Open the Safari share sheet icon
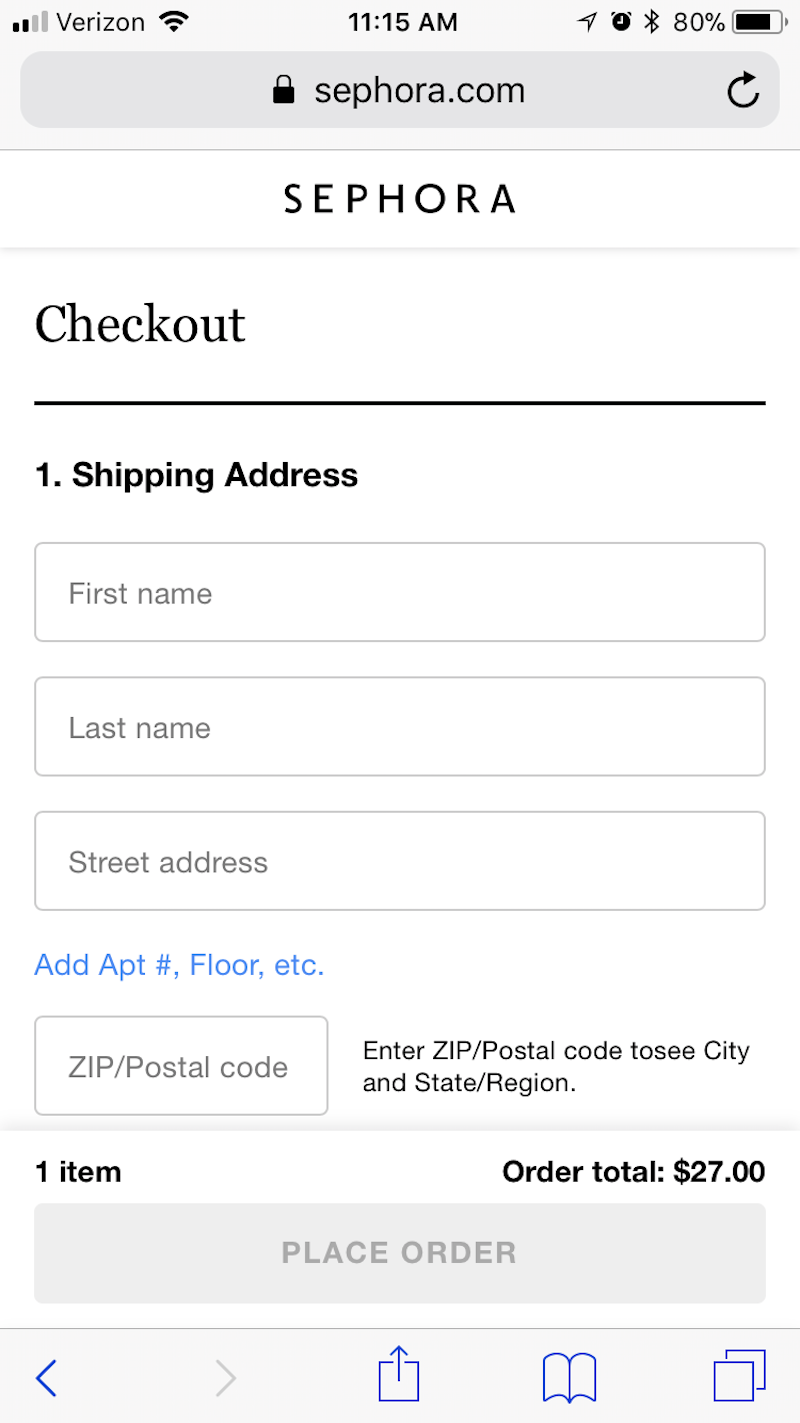Viewport: 800px width, 1423px height. point(399,1373)
